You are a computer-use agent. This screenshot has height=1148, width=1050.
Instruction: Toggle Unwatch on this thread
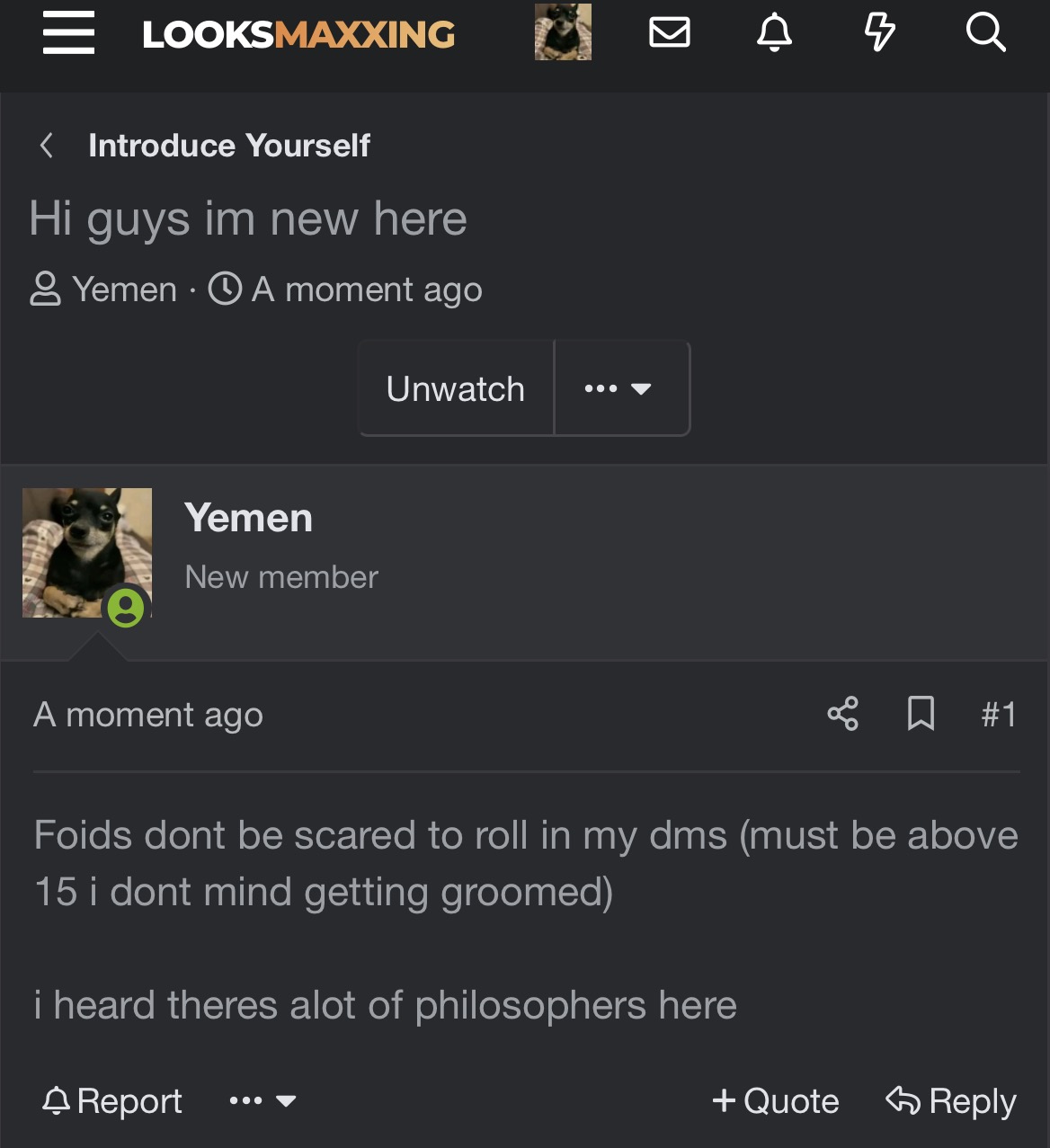pyautogui.click(x=456, y=388)
